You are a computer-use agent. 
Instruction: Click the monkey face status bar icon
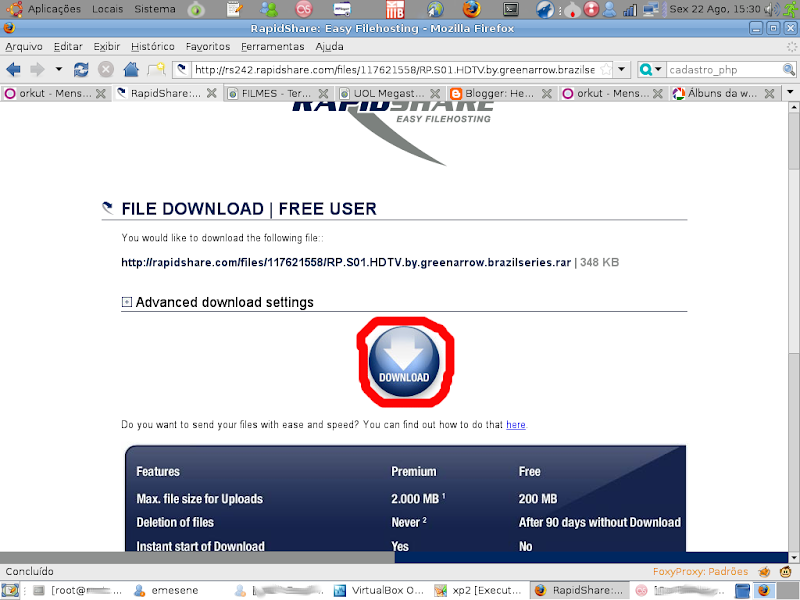point(785,571)
